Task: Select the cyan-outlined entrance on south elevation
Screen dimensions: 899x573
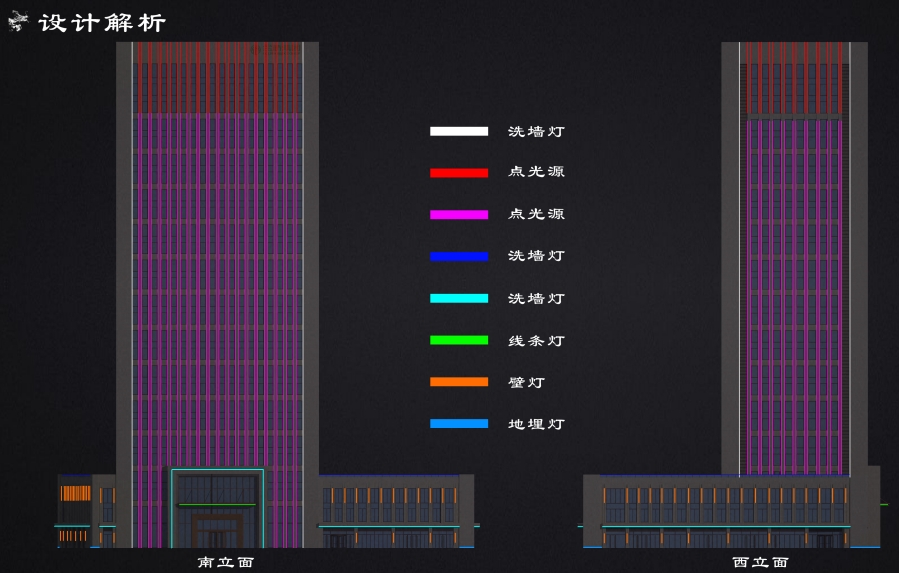Action: point(217,507)
